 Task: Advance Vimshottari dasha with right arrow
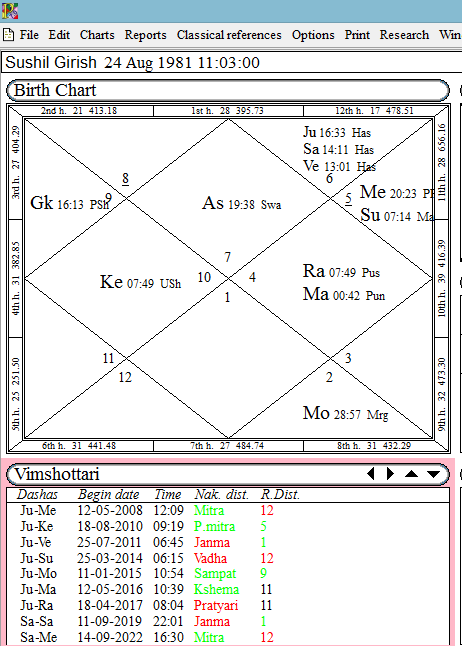point(390,473)
